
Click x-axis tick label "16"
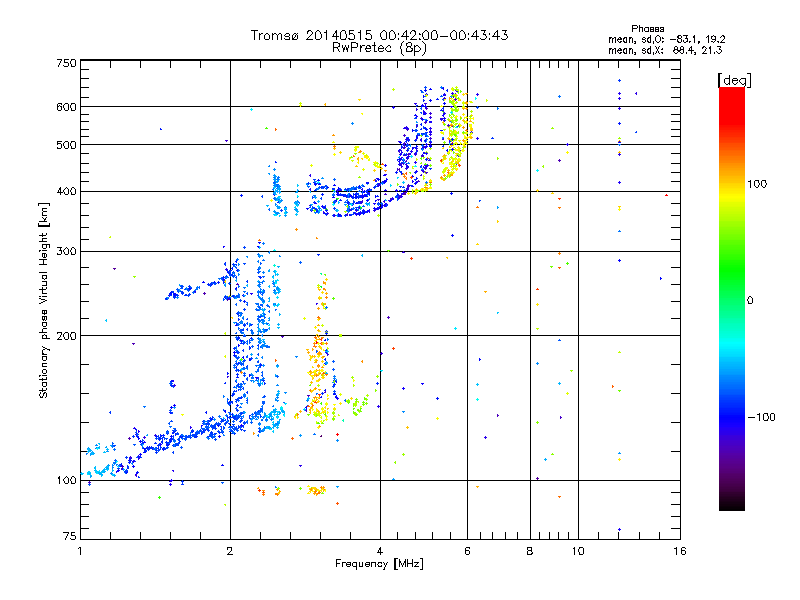tap(680, 551)
